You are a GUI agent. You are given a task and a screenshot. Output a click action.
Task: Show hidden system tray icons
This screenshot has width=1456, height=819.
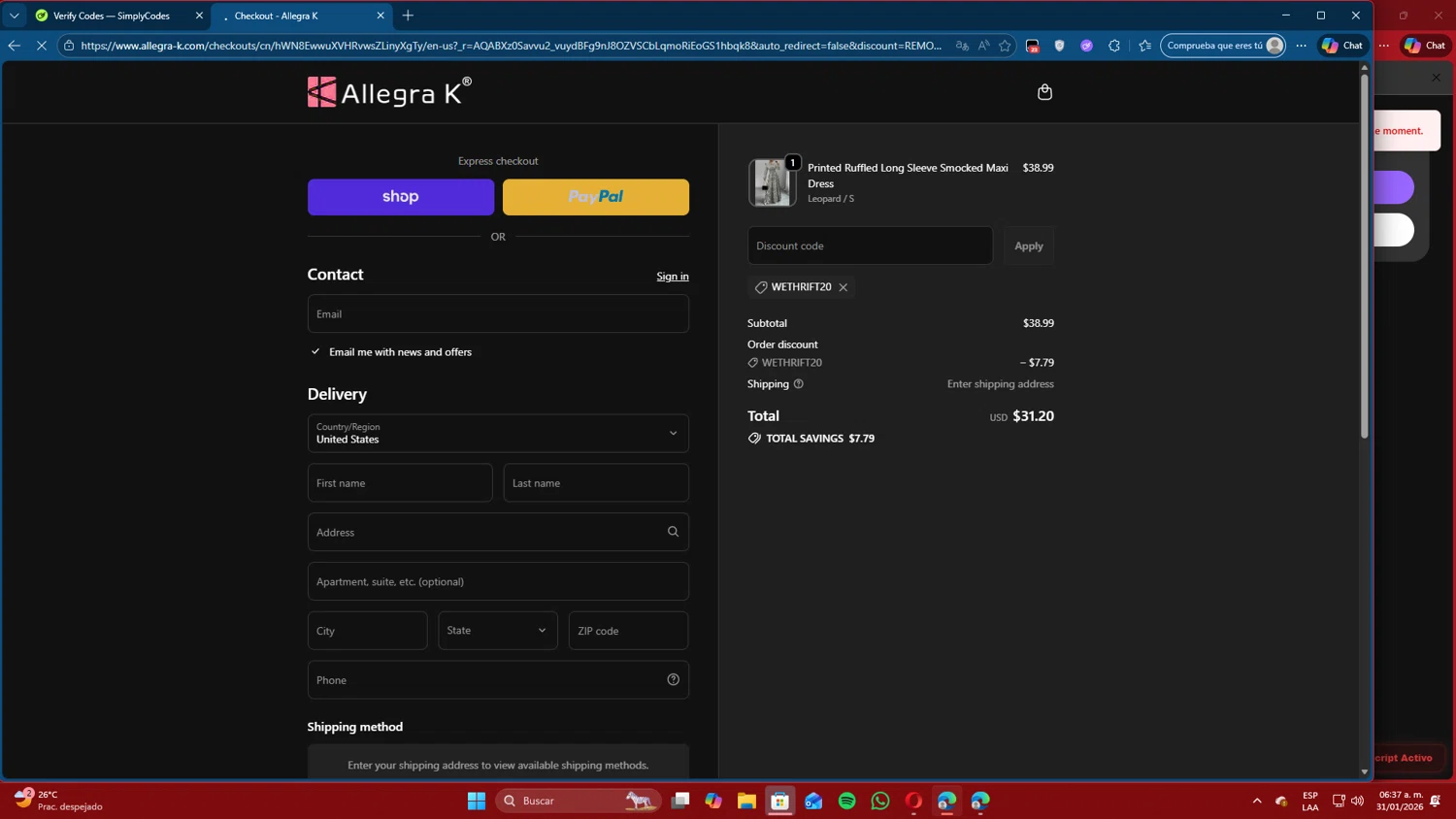[1257, 801]
